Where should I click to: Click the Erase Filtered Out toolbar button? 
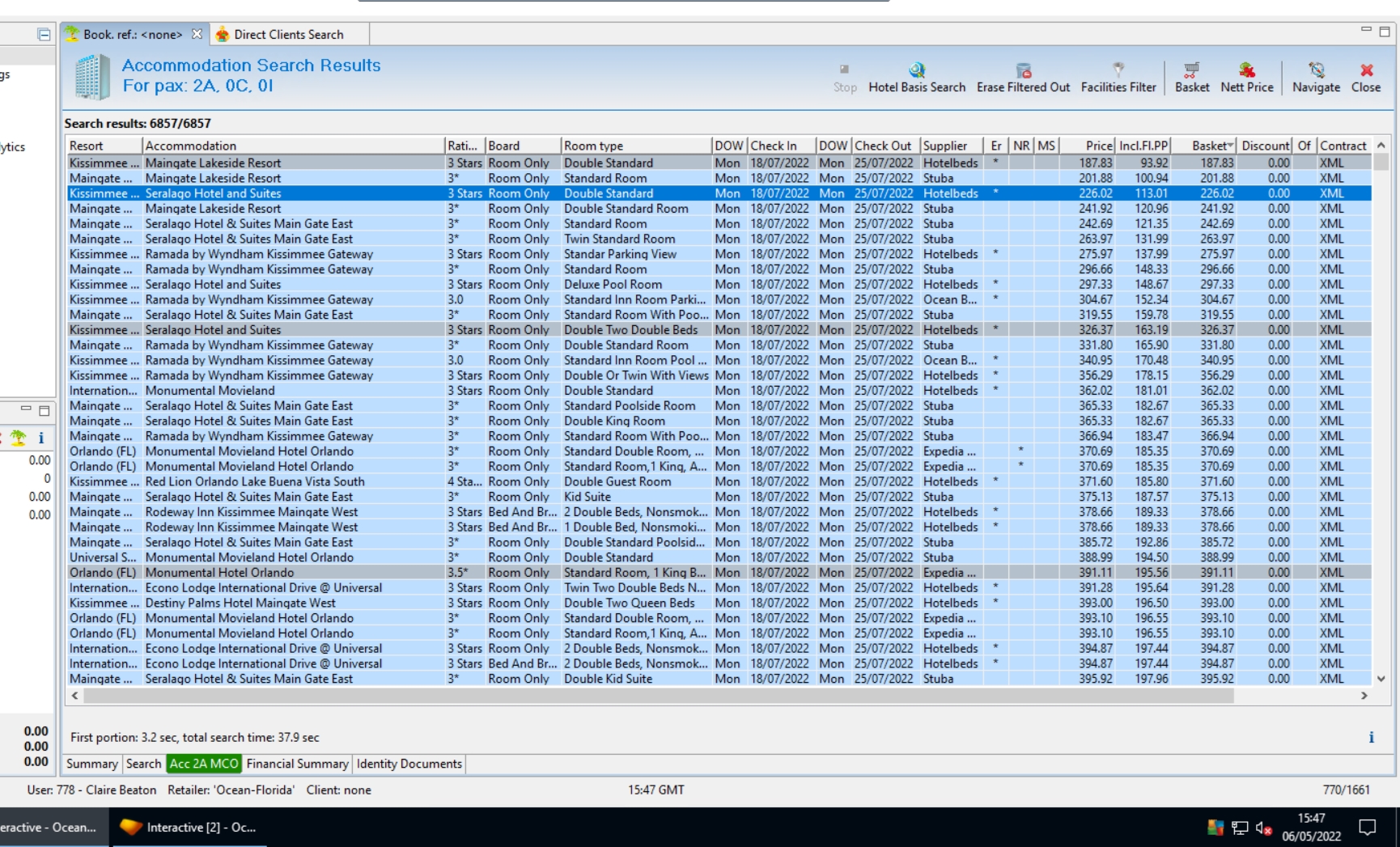coord(1023,78)
